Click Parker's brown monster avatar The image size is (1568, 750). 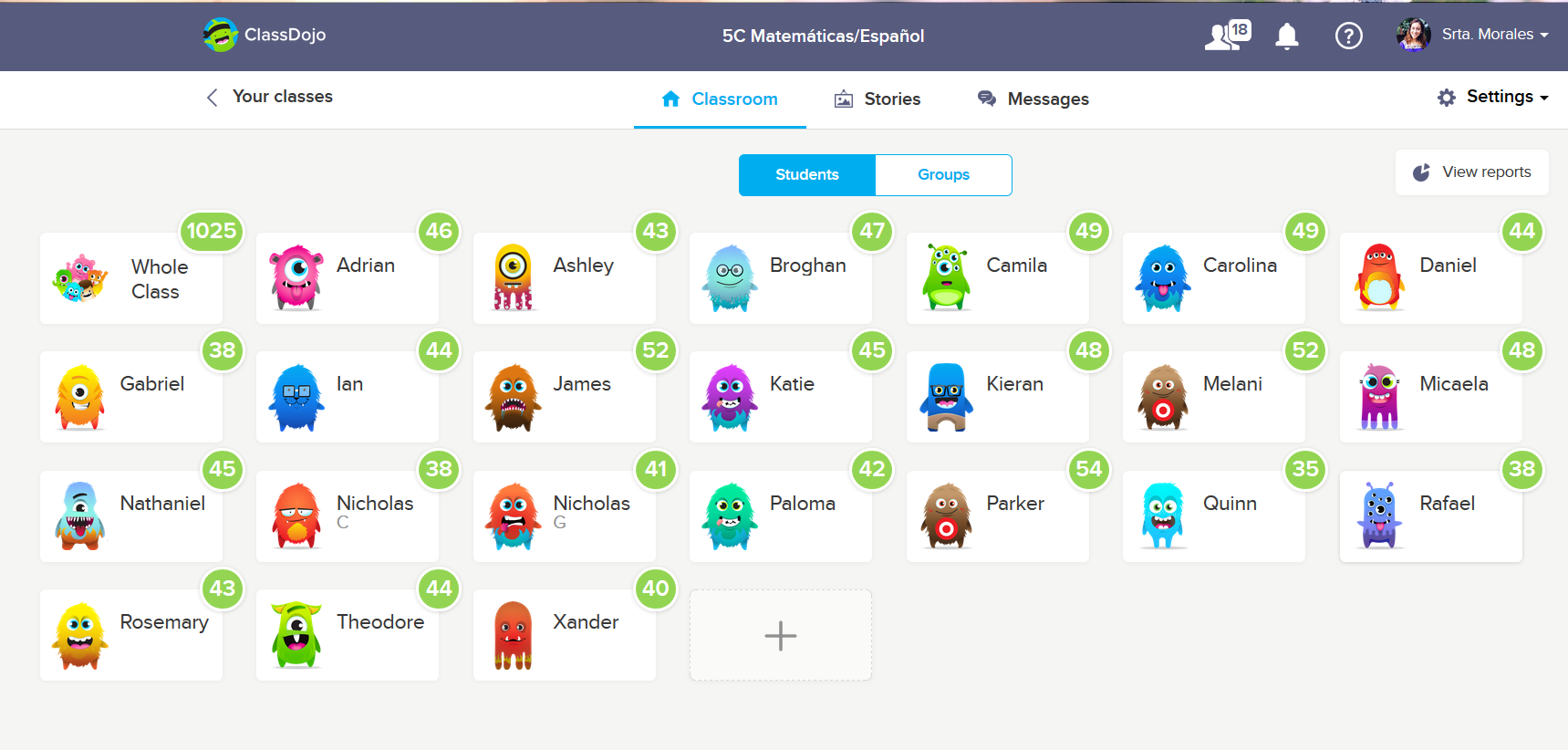coord(947,516)
